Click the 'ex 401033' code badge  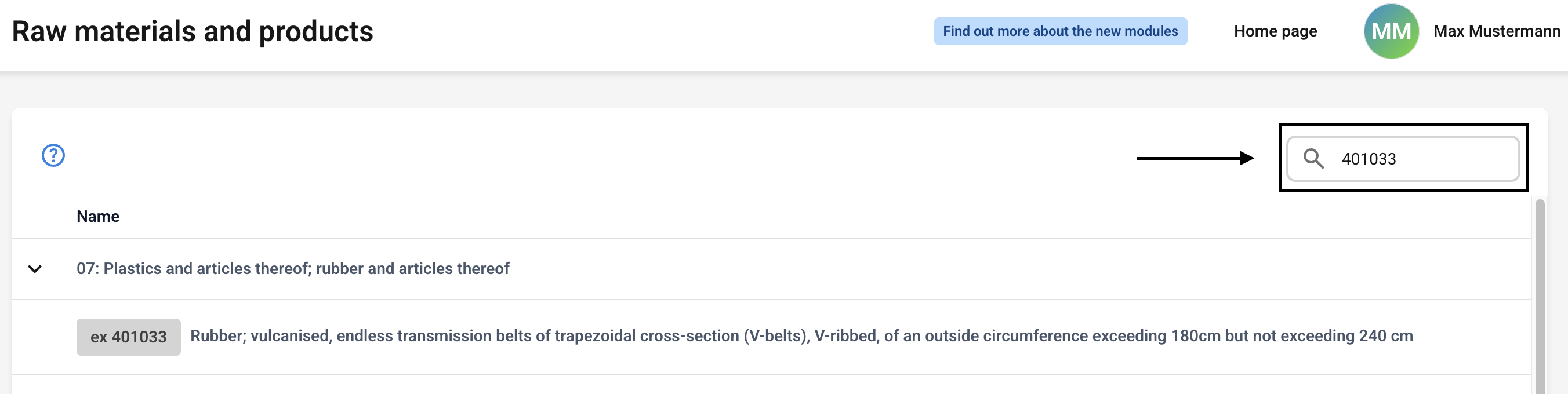[x=128, y=337]
